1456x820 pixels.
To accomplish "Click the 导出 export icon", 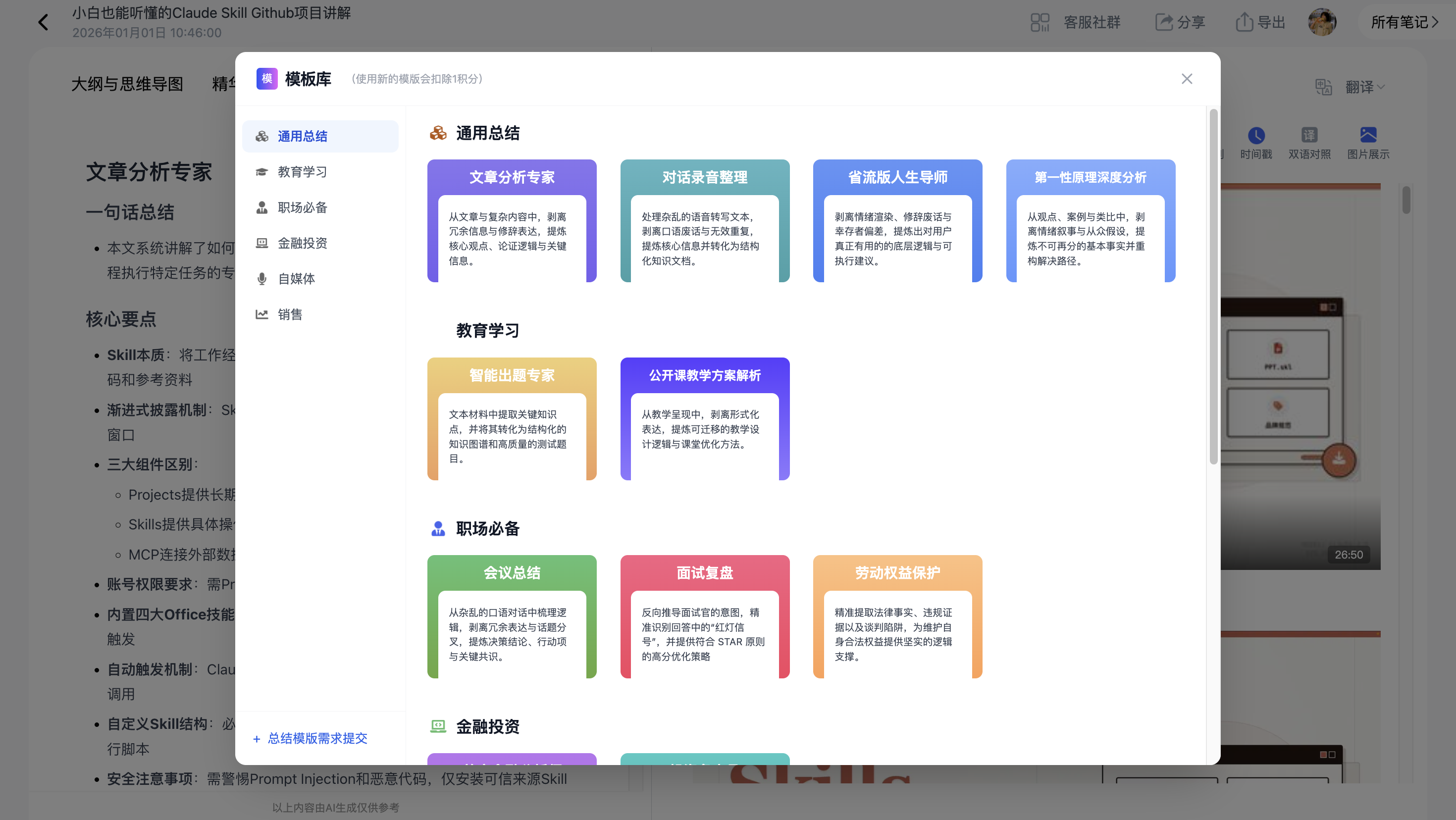I will [x=1244, y=22].
